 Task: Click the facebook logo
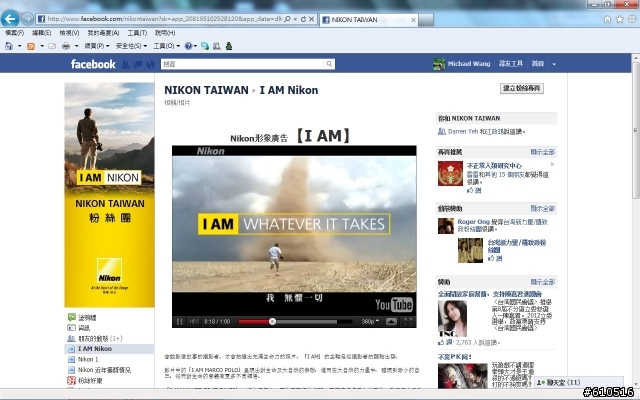point(93,64)
